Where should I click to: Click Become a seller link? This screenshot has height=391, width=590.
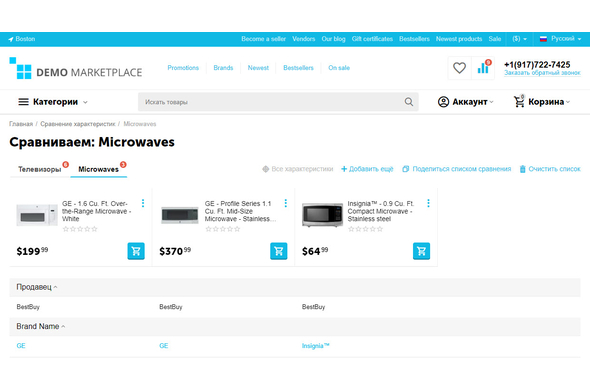(x=263, y=39)
